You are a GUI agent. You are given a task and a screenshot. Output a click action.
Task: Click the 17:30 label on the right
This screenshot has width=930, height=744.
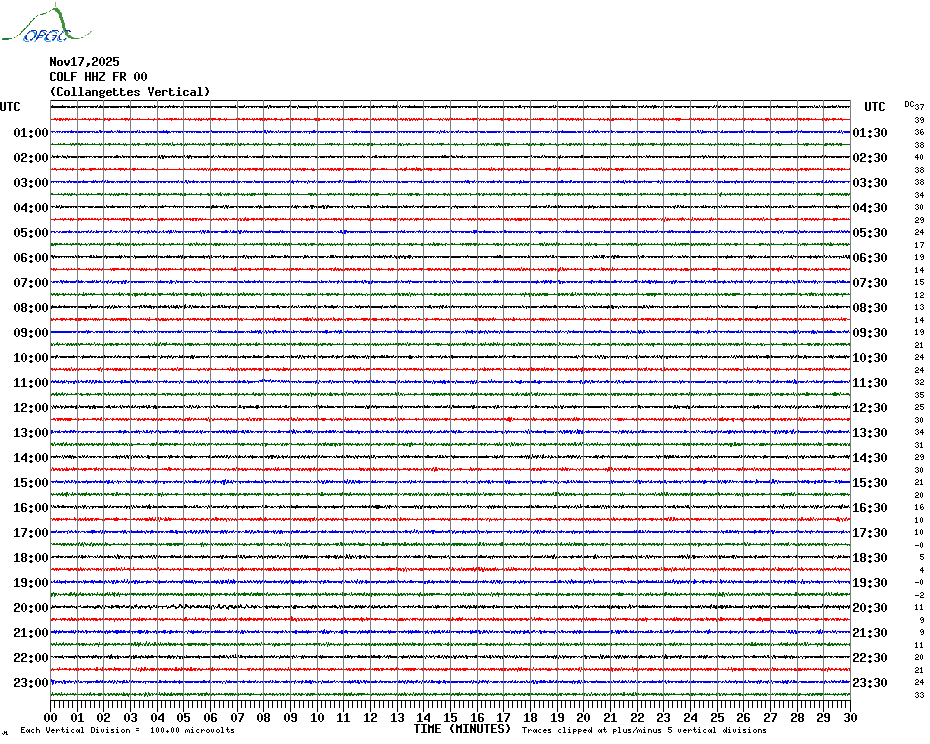[x=870, y=532]
